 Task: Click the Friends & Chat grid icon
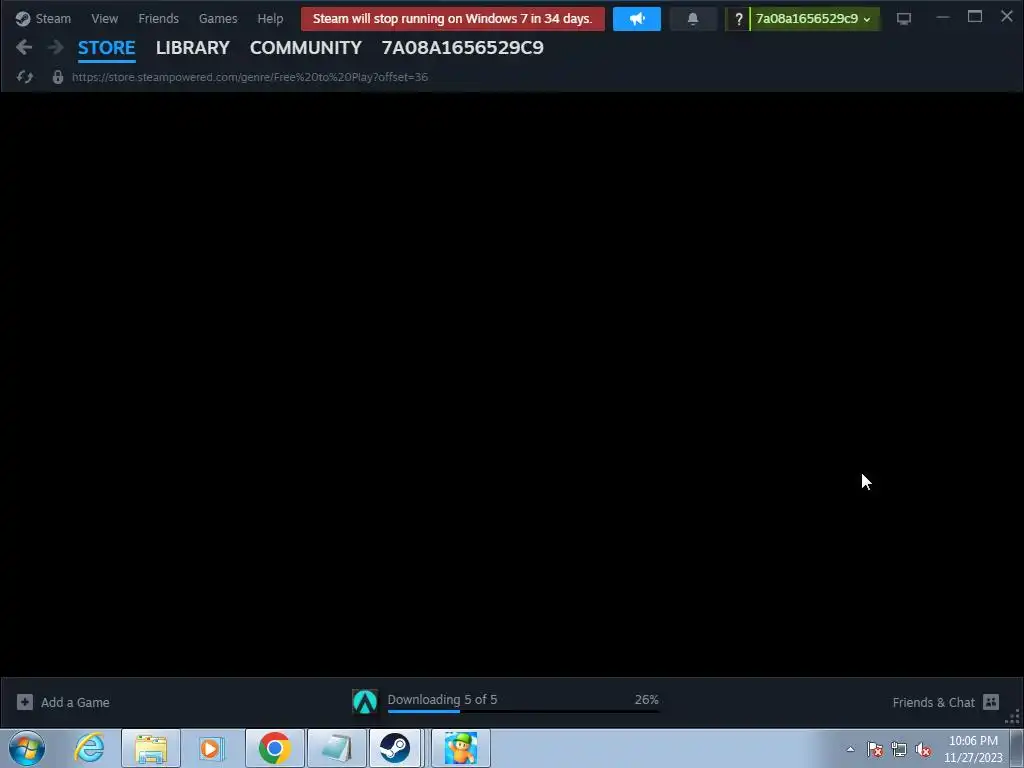point(991,702)
